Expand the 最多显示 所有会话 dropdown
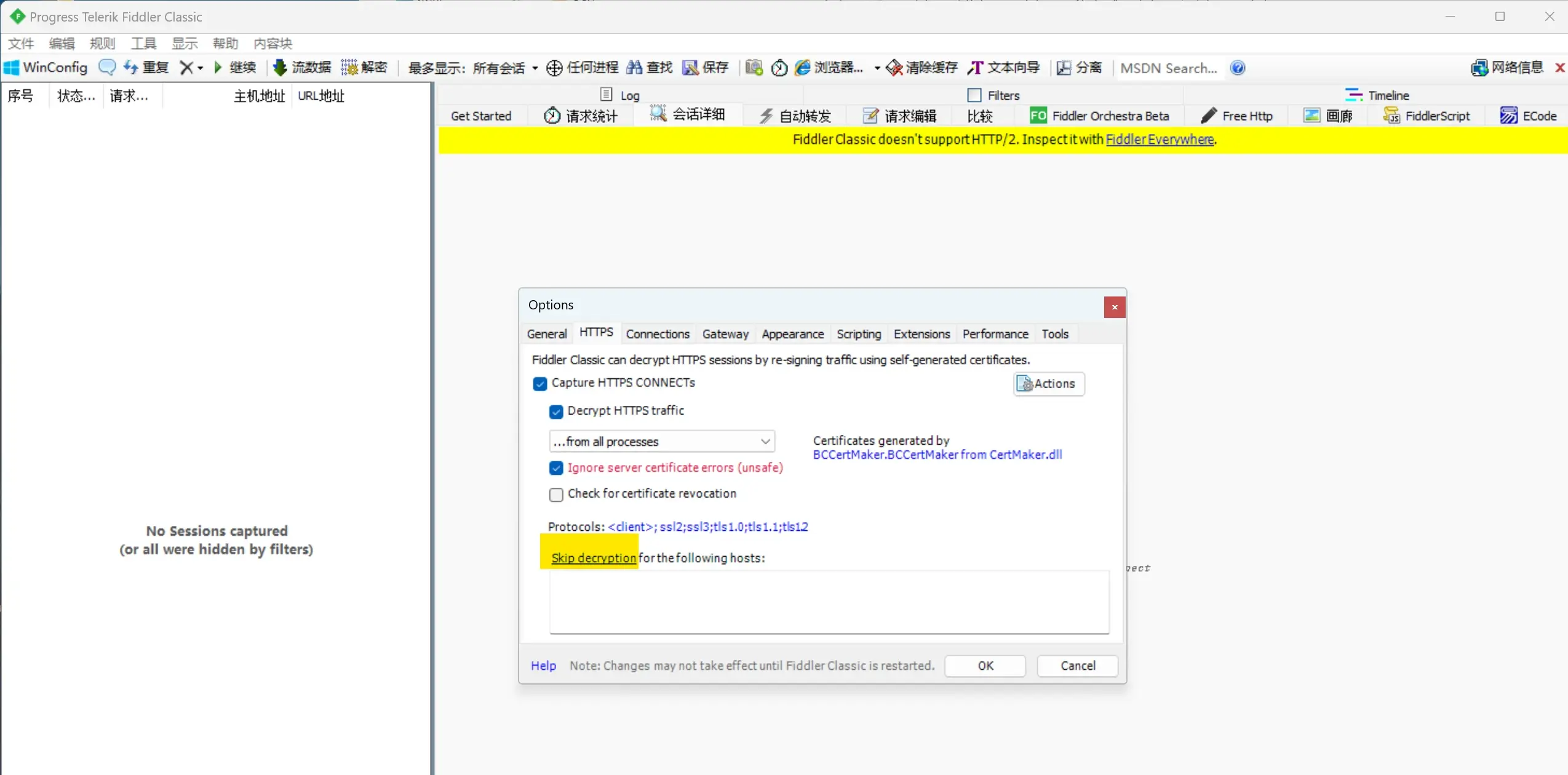This screenshot has height=775, width=1568. pos(535,68)
